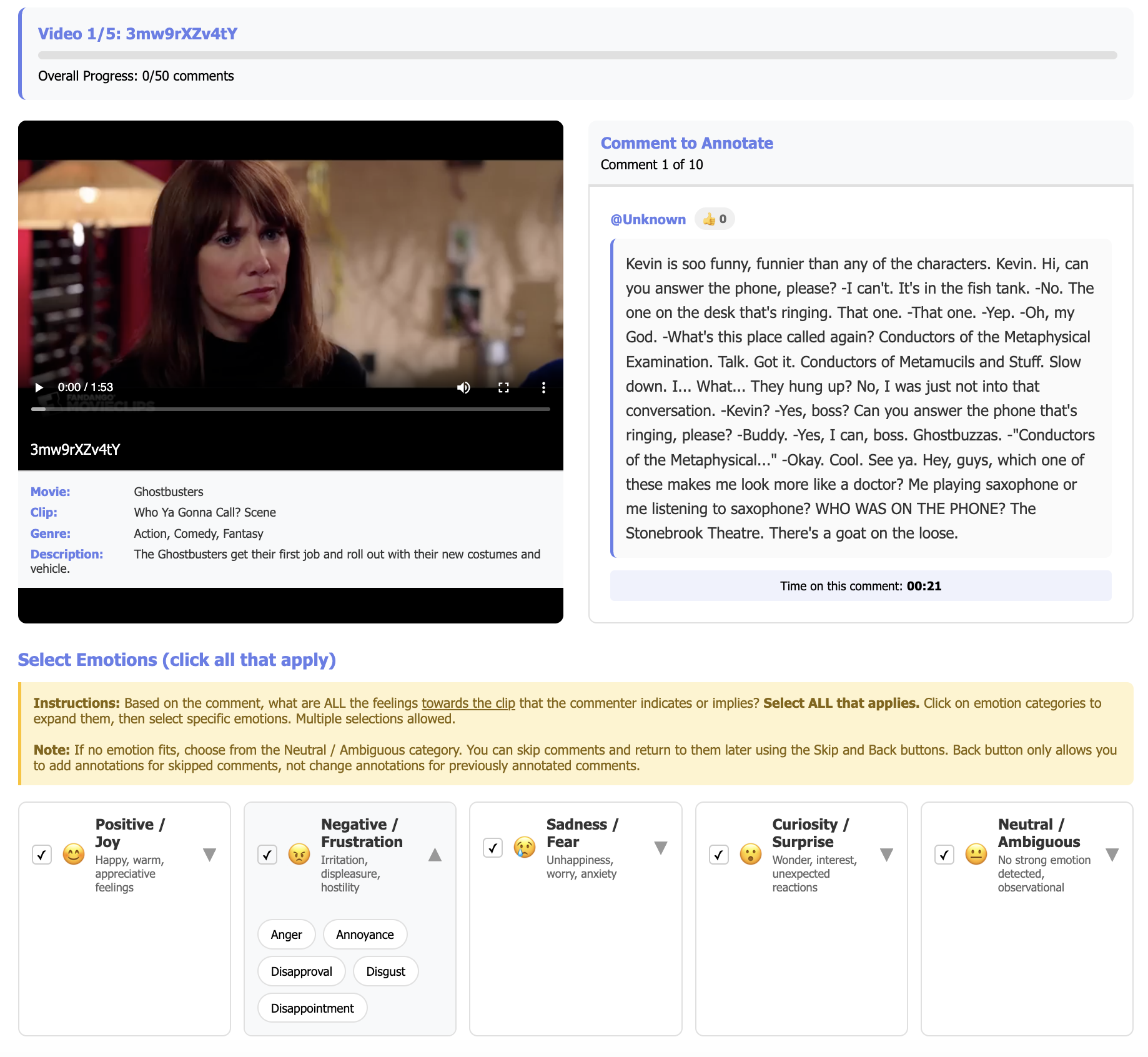The height and width of the screenshot is (1057, 1148).
Task: Click the Curiosity / Surprise astonished emoji
Action: click(x=751, y=854)
